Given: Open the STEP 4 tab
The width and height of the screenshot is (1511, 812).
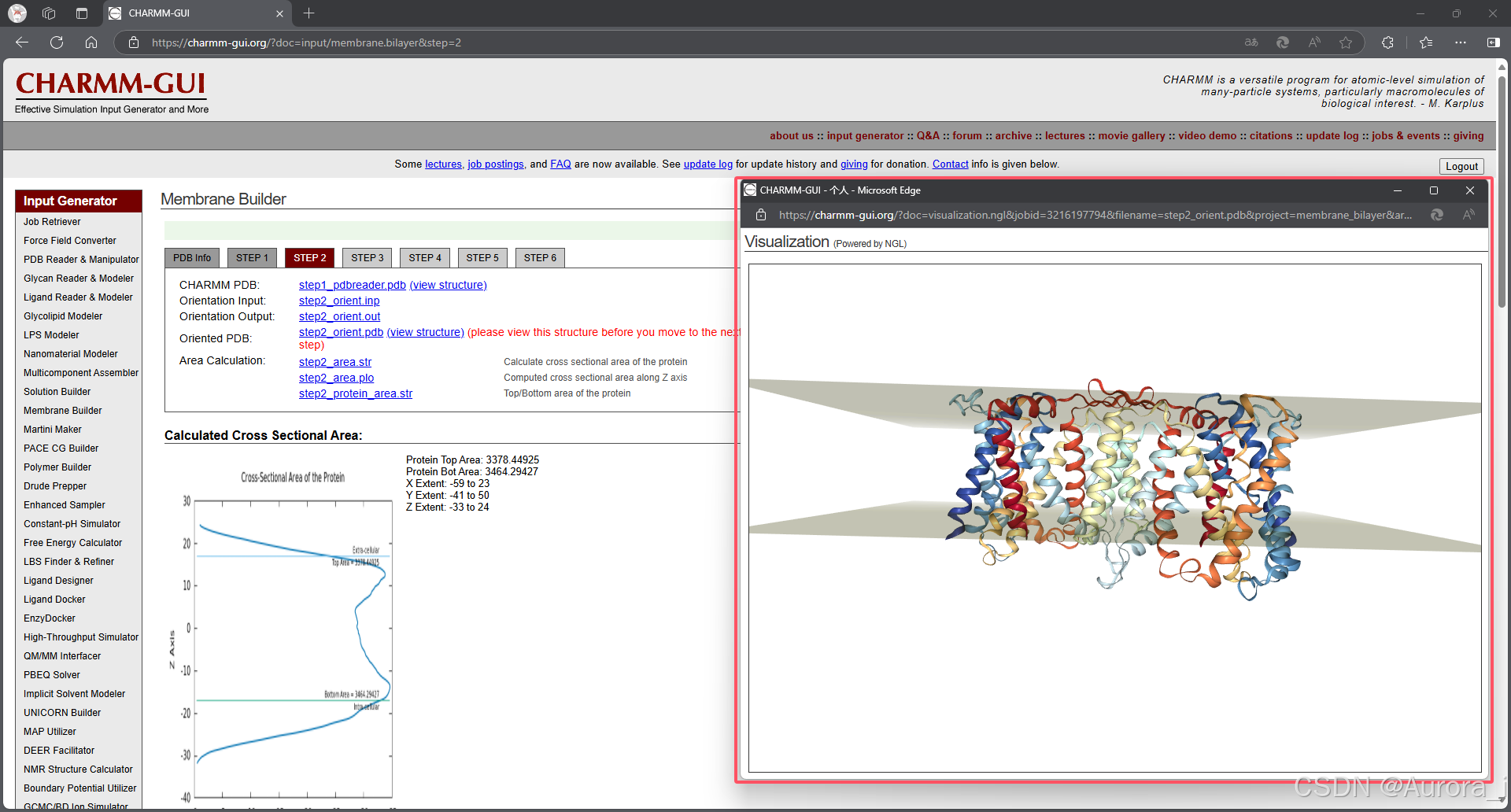Looking at the screenshot, I should point(425,258).
